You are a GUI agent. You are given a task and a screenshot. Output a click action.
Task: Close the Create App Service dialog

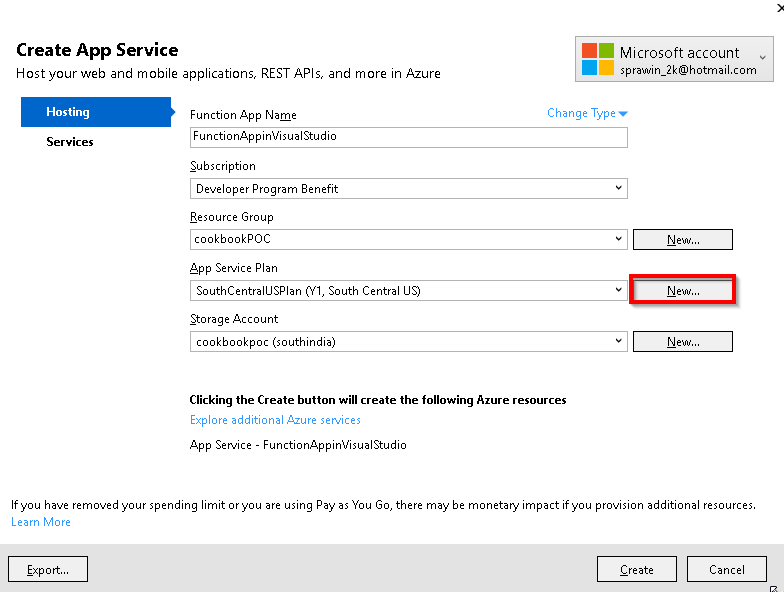point(778,6)
